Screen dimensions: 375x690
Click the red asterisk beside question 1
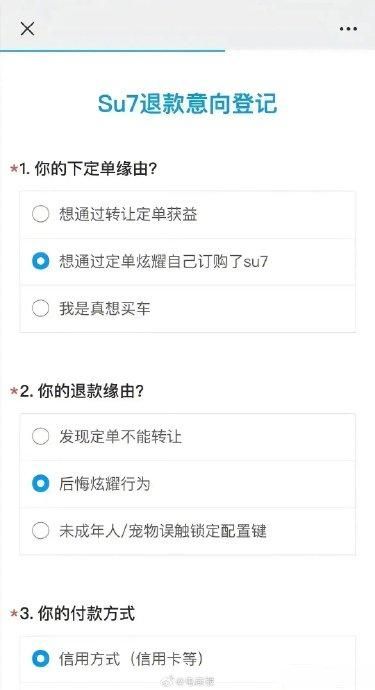[14, 169]
